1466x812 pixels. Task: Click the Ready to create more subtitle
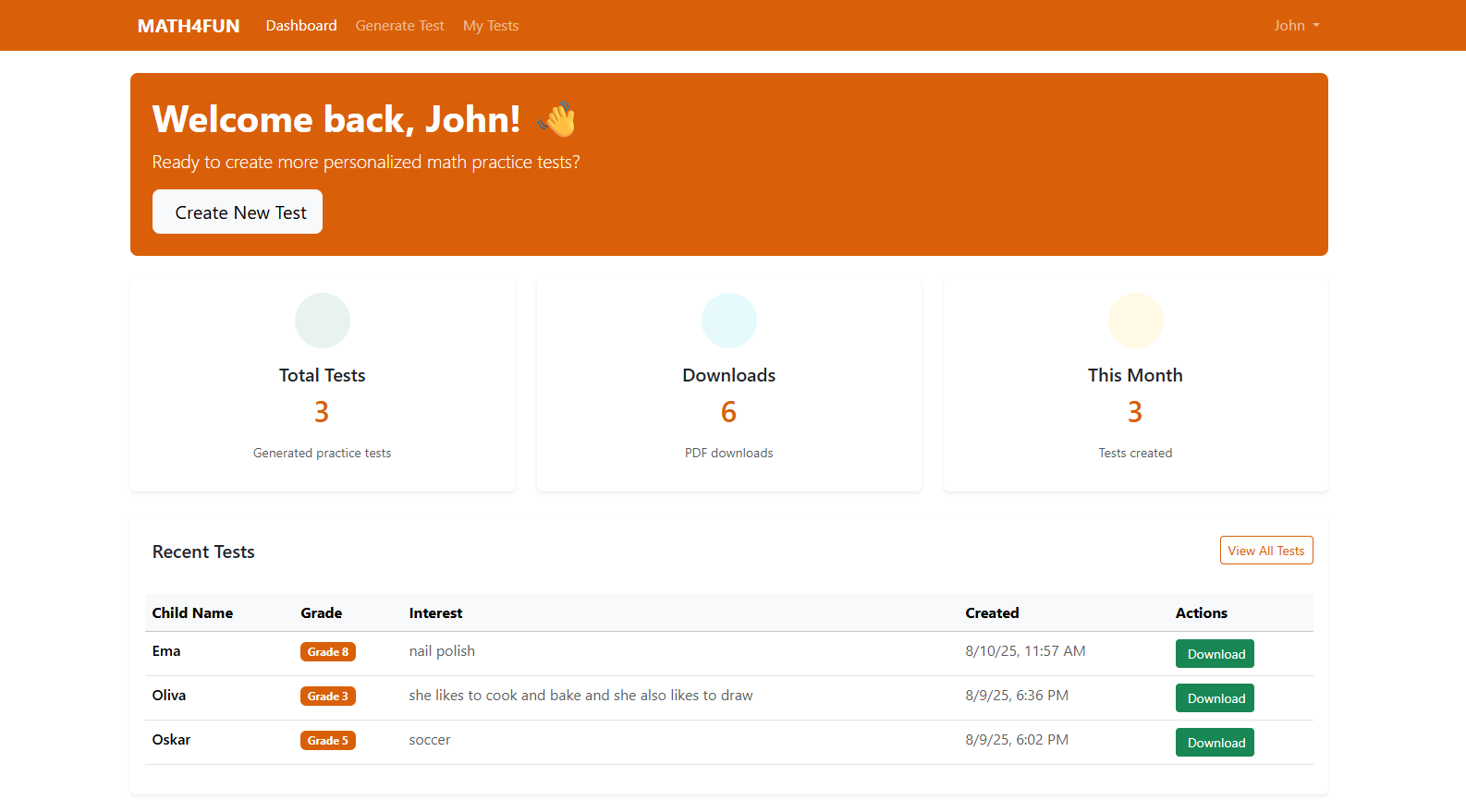point(366,163)
